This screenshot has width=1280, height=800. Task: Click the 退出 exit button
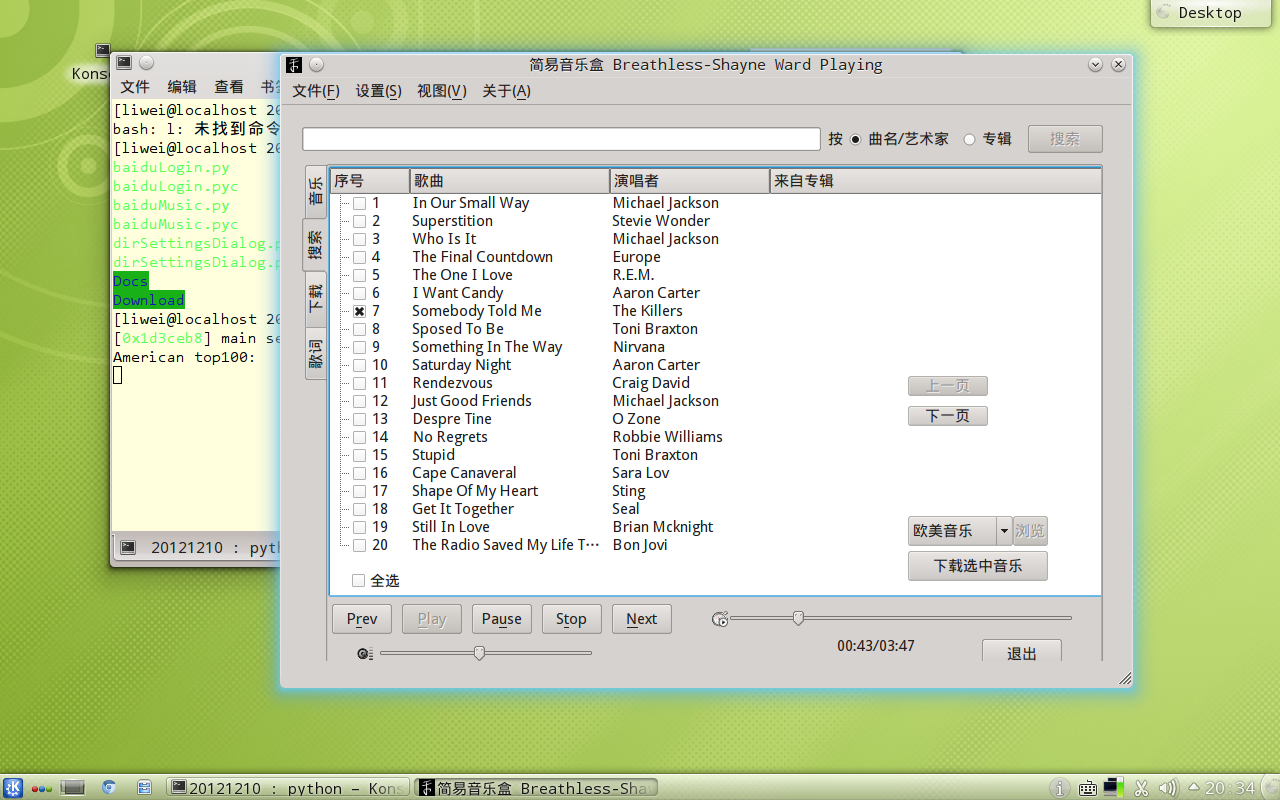1021,652
